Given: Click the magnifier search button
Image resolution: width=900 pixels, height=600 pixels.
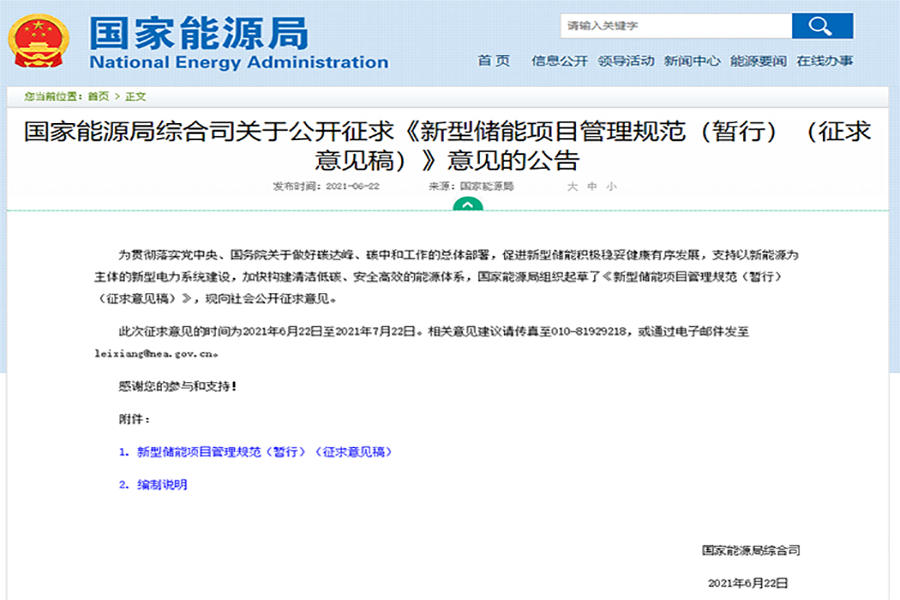Looking at the screenshot, I should click(822, 26).
